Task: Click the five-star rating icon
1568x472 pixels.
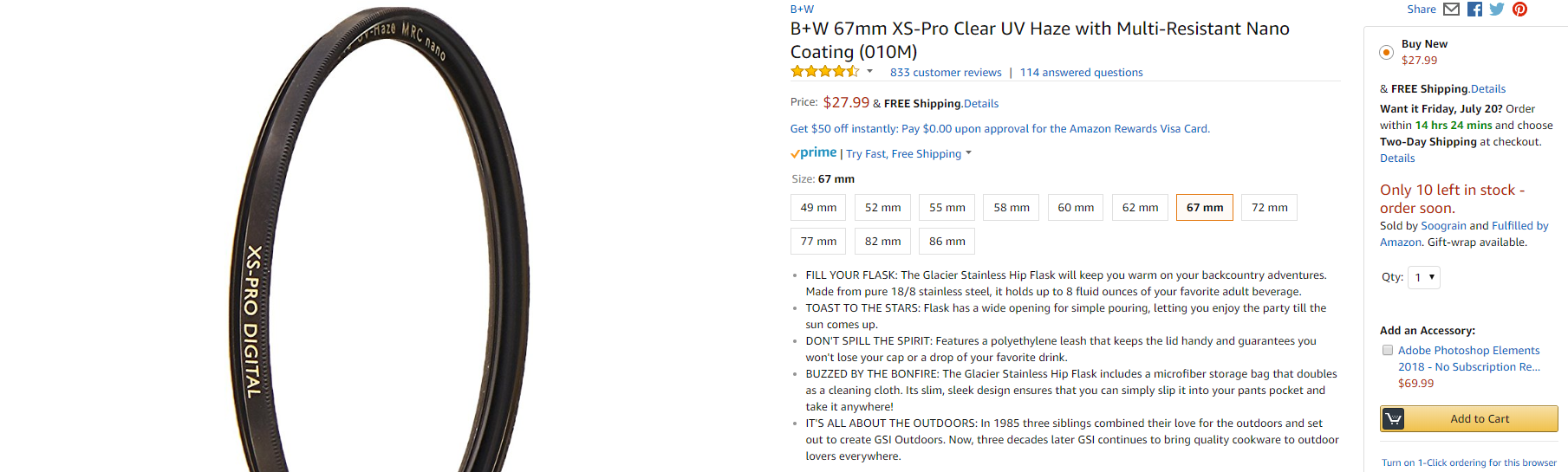Action: [824, 72]
